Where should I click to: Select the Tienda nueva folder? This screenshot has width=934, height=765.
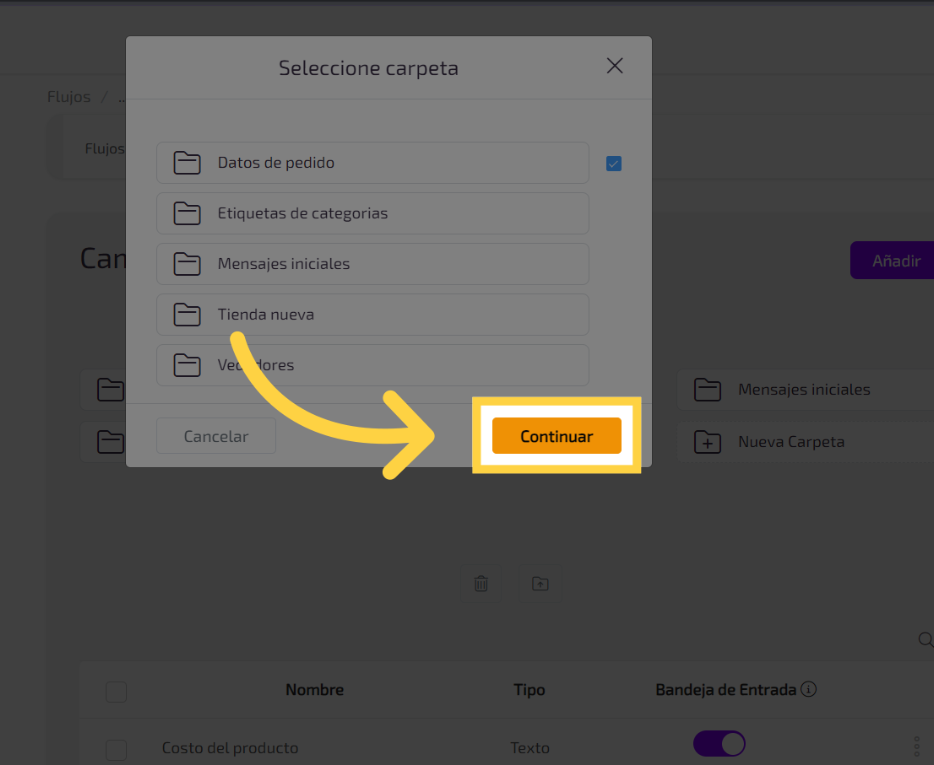tap(372, 314)
